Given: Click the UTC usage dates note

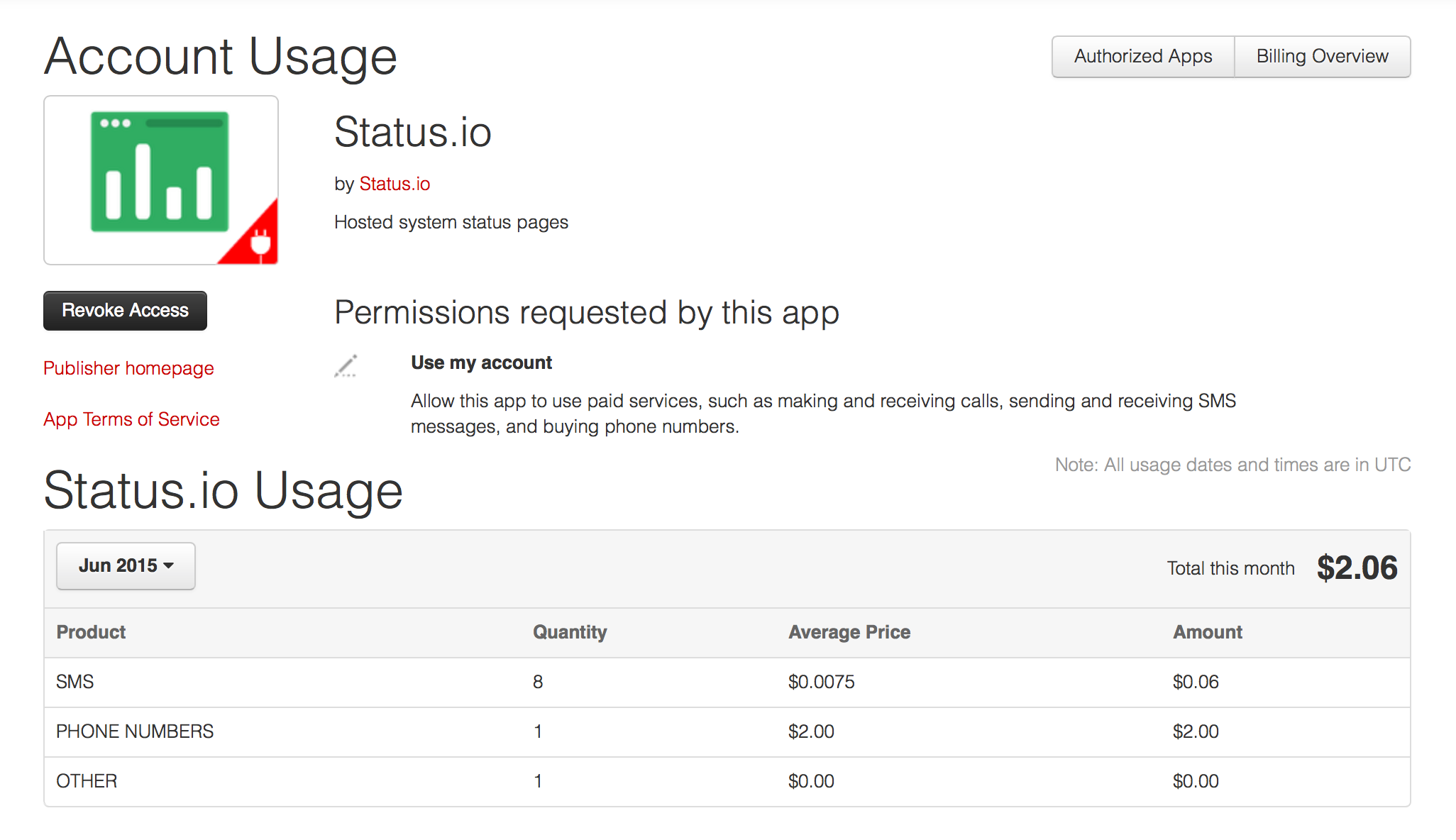Looking at the screenshot, I should [1232, 465].
